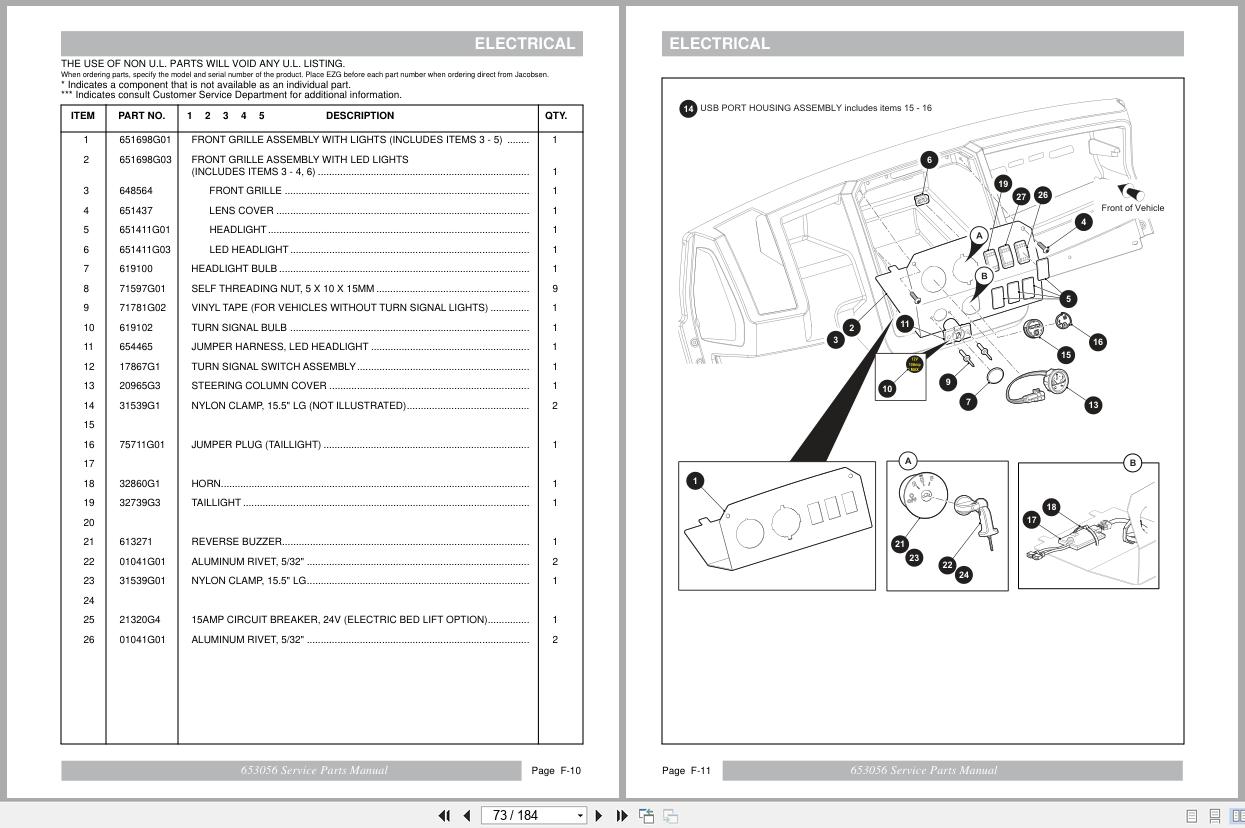Click diagram callout number 1
Viewport: 1245px width, 828px height.
695,481
